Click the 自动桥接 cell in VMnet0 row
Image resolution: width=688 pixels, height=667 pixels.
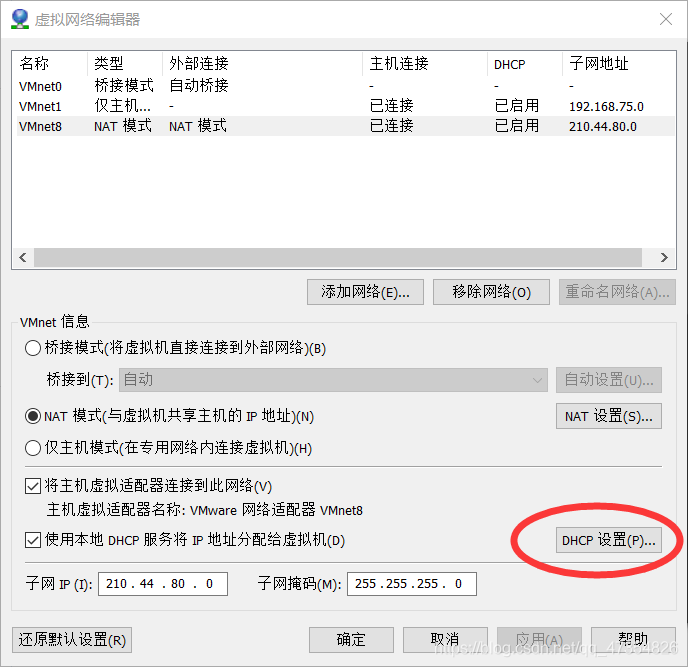(199, 86)
